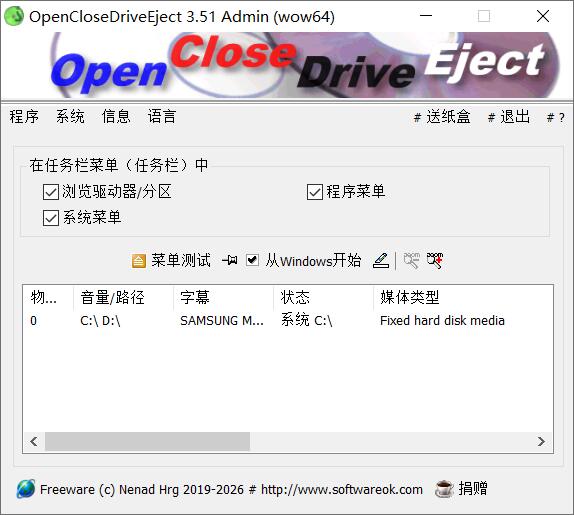Click the # 送纸盒 button

(x=442, y=117)
